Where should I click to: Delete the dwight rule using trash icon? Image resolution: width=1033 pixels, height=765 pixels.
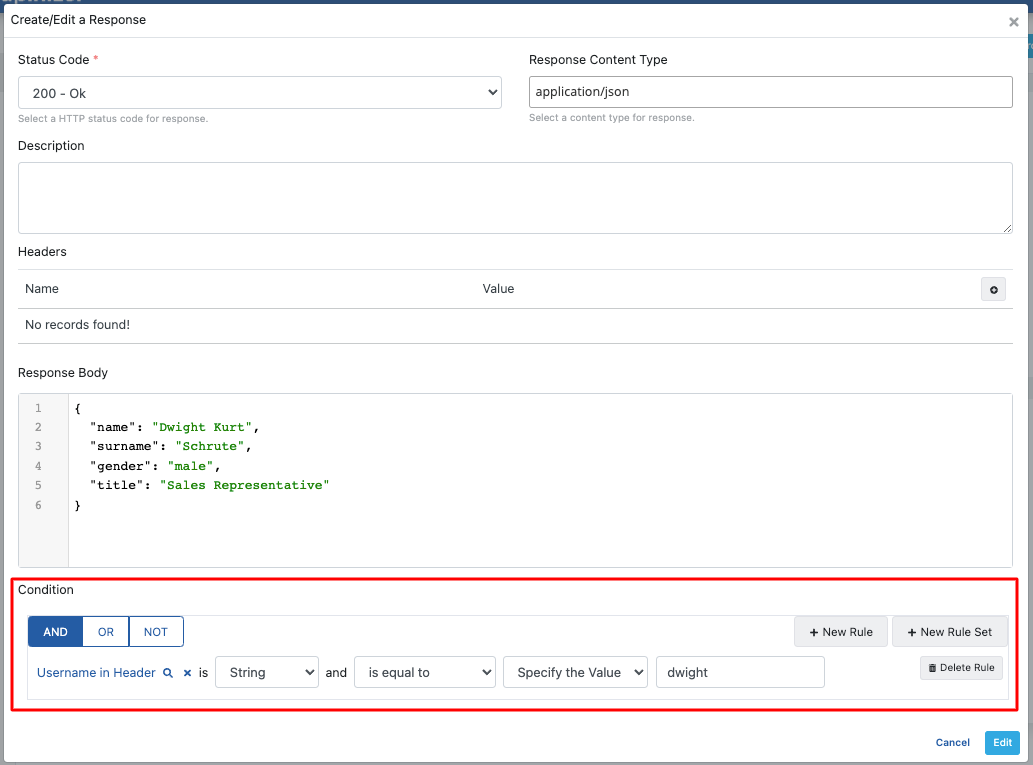pyautogui.click(x=960, y=667)
